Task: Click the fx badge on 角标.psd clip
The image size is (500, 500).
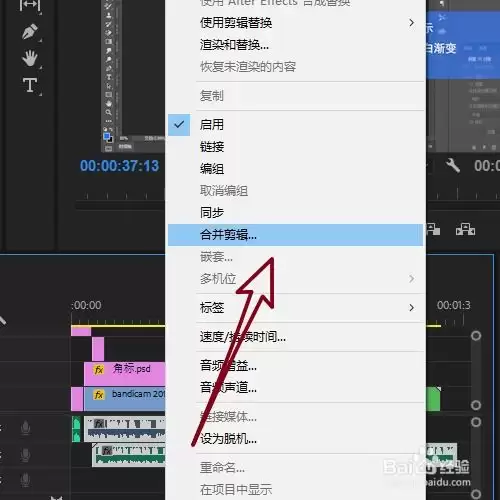Action: 99,370
